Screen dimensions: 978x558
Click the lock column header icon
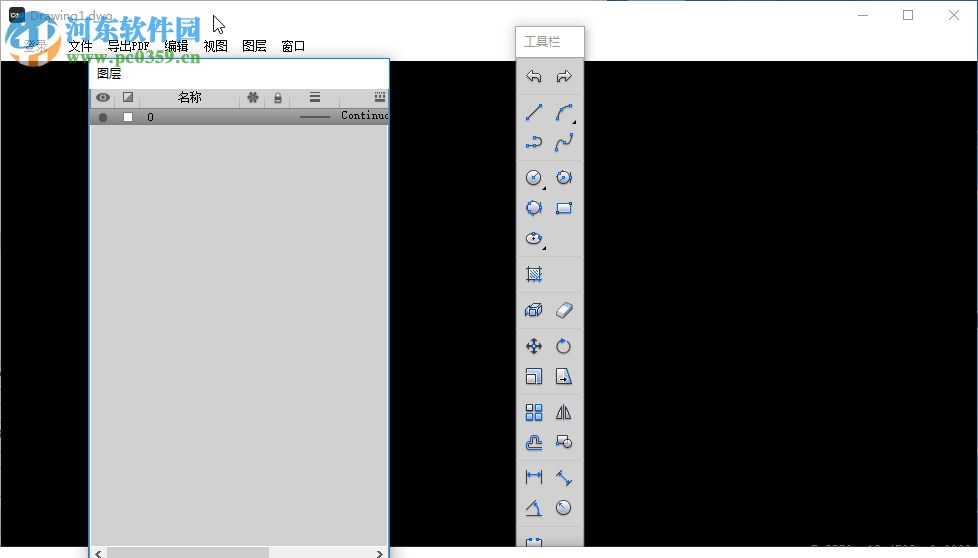tap(278, 98)
